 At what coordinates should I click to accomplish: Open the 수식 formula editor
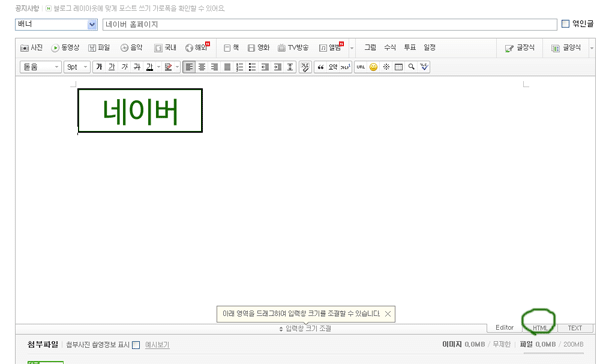[x=390, y=47]
